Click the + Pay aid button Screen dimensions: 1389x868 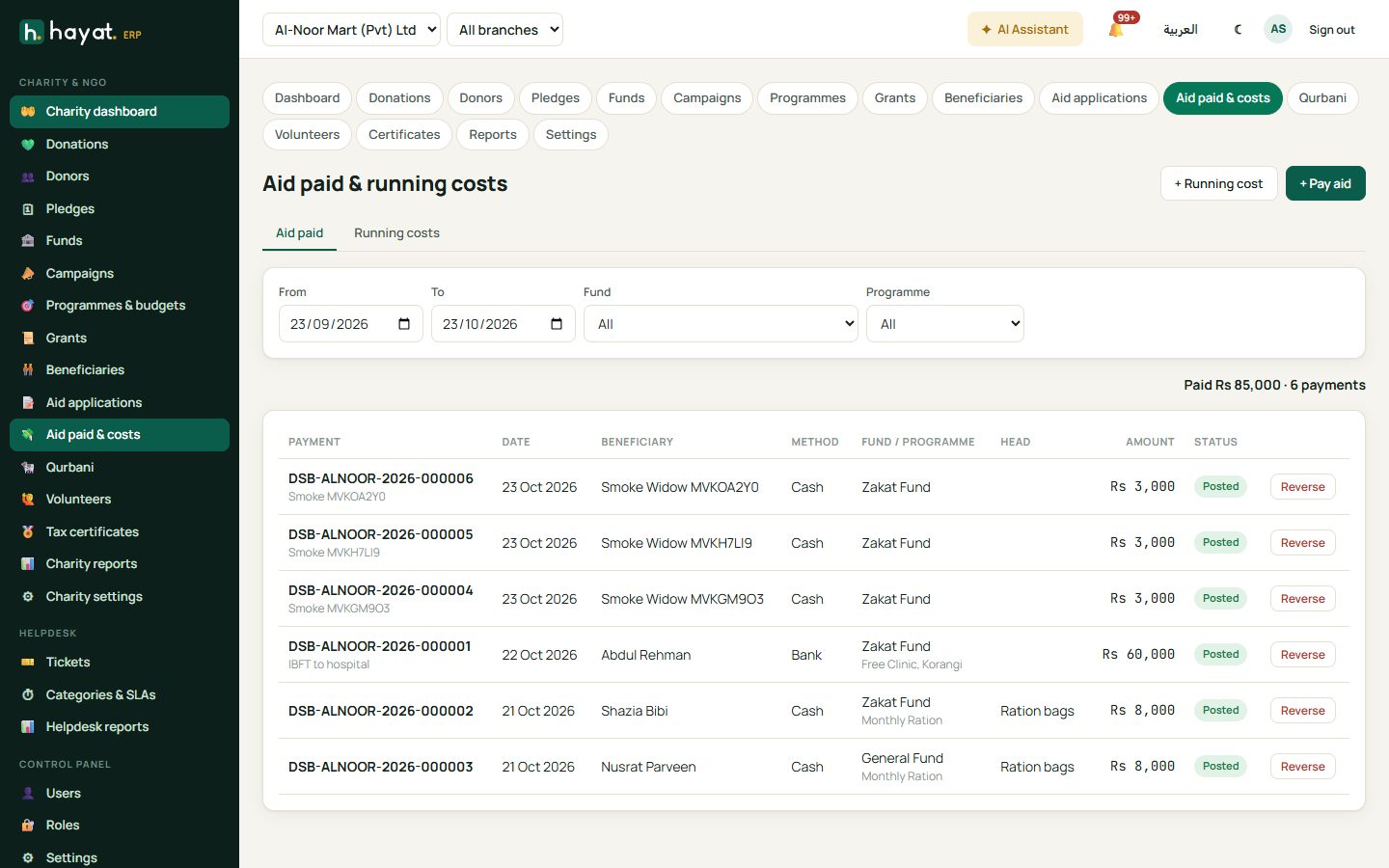(x=1325, y=184)
